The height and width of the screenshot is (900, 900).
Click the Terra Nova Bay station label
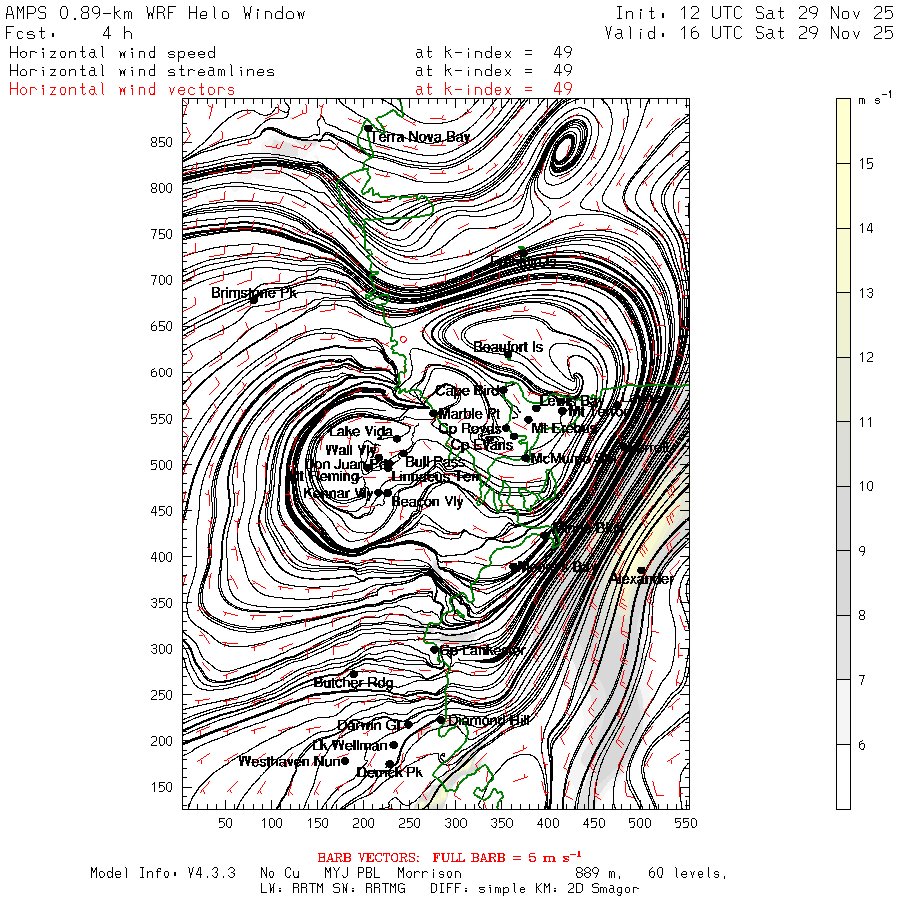click(421, 137)
